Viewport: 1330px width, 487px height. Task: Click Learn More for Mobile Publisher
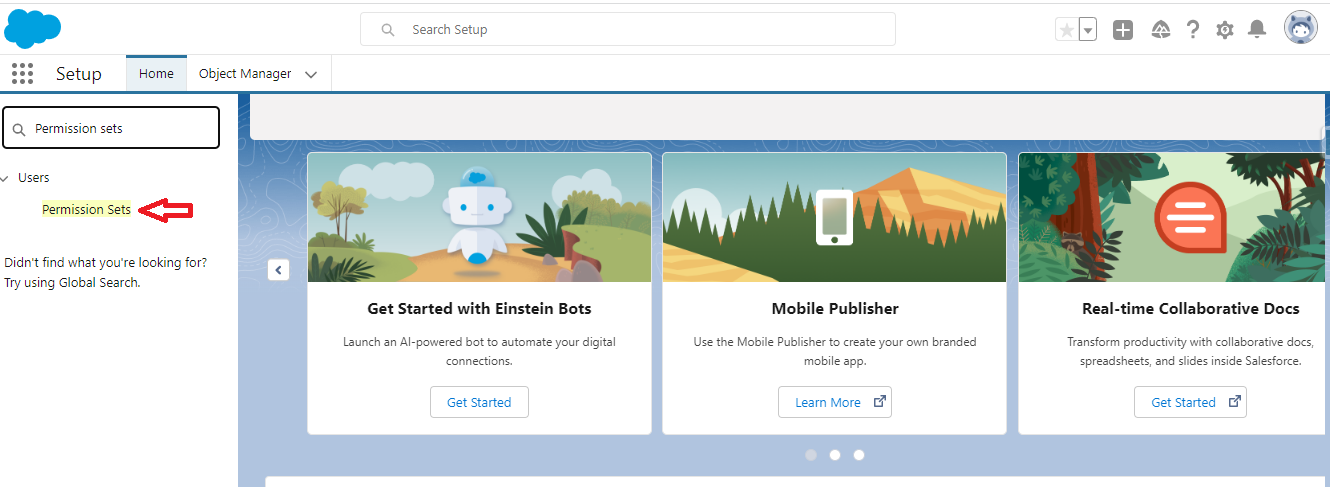tap(835, 402)
